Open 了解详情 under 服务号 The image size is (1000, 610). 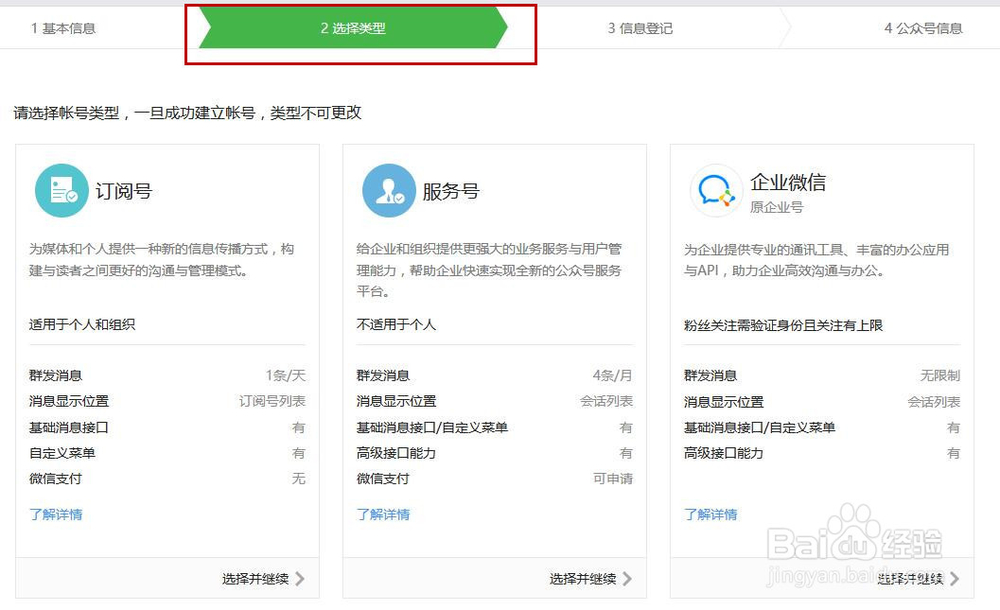(x=383, y=516)
